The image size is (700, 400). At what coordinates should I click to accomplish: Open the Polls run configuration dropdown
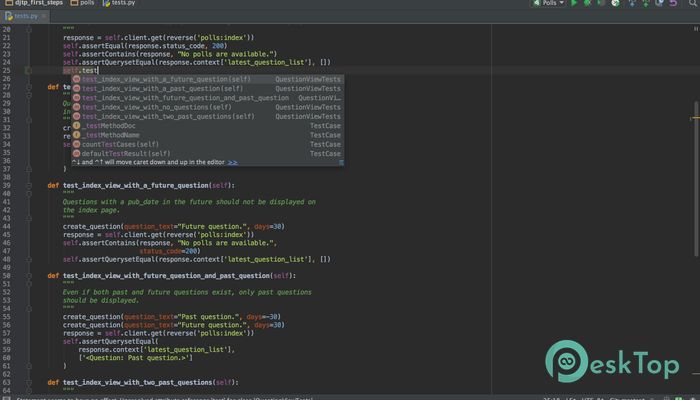(550, 3)
